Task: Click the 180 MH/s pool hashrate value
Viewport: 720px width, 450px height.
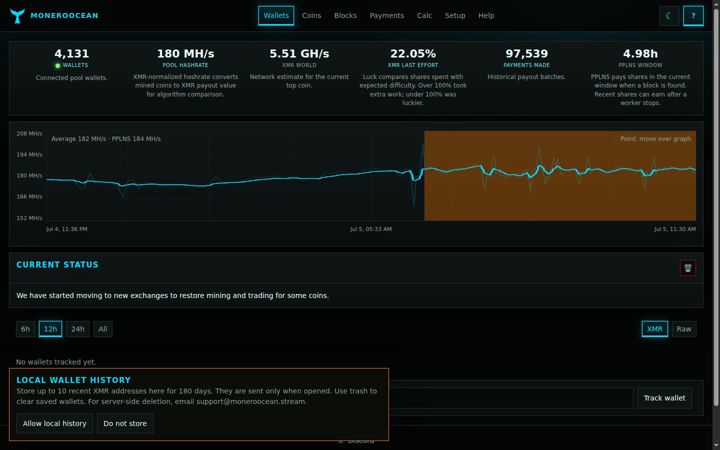Action: [186, 54]
